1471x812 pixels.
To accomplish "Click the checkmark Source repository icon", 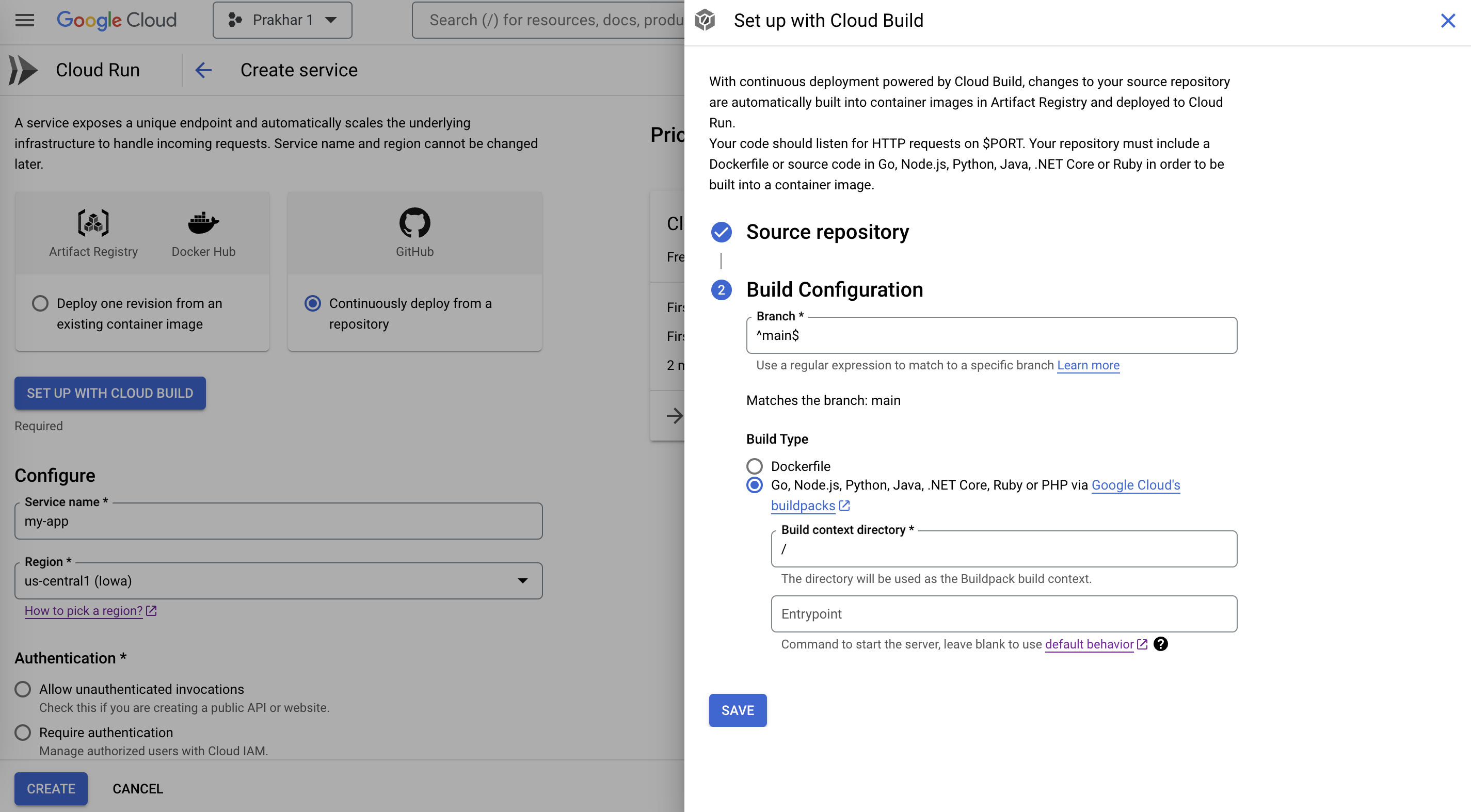I will tap(721, 232).
